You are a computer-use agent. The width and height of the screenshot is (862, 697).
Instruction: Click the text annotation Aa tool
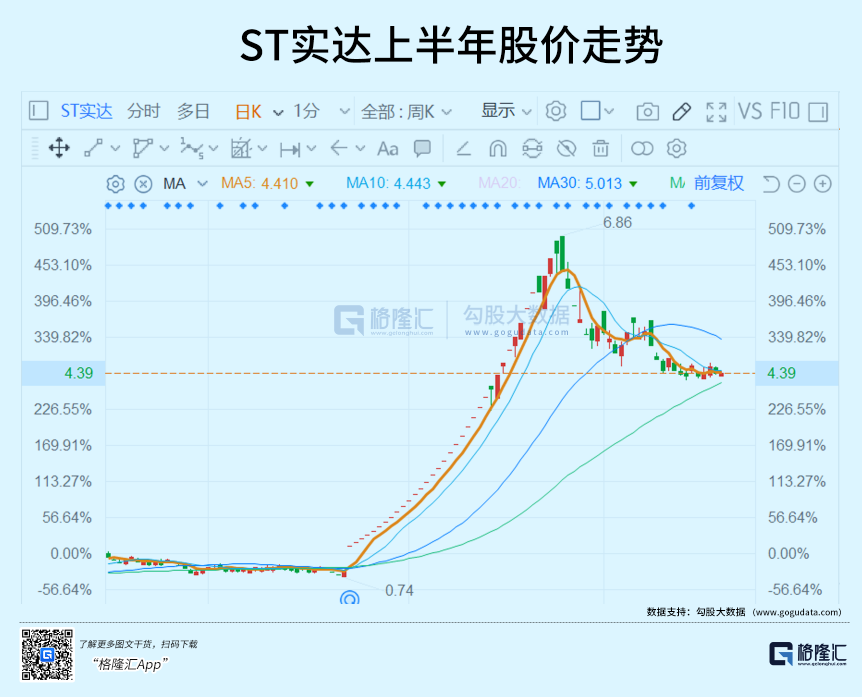click(387, 149)
